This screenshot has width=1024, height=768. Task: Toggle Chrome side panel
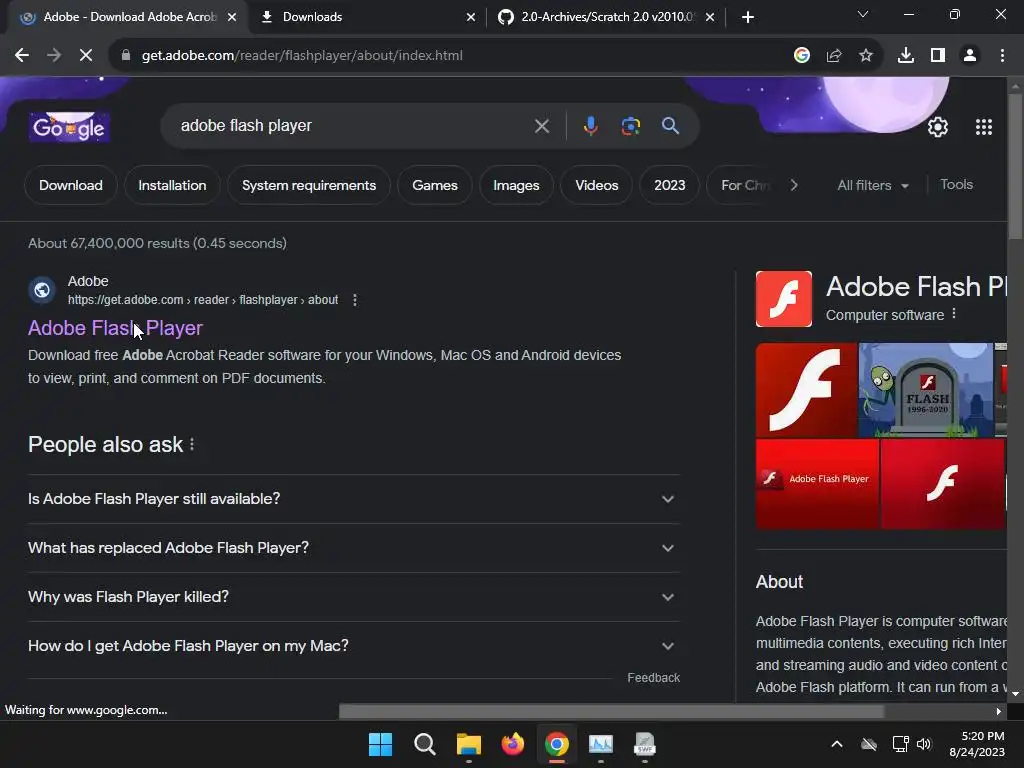(x=938, y=56)
